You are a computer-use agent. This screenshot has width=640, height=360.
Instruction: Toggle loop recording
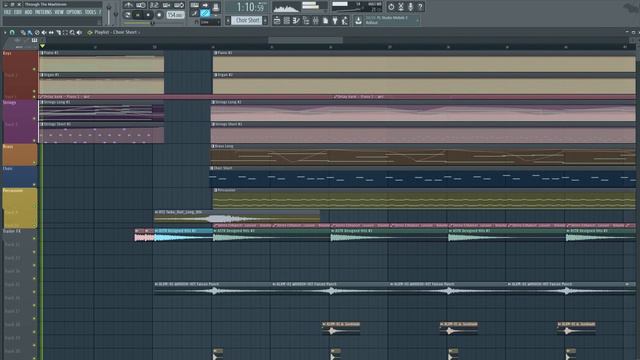point(179,5)
